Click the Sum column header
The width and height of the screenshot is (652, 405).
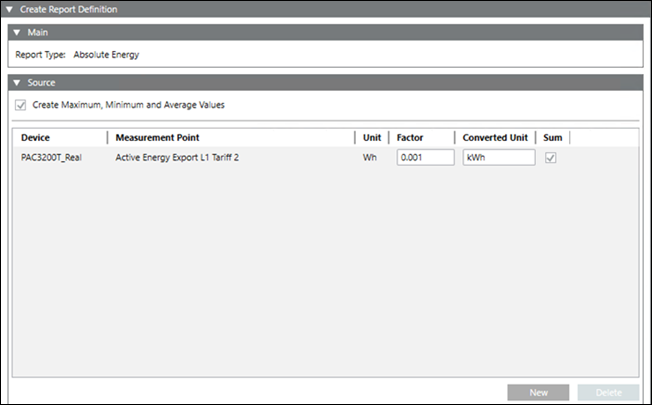point(553,138)
